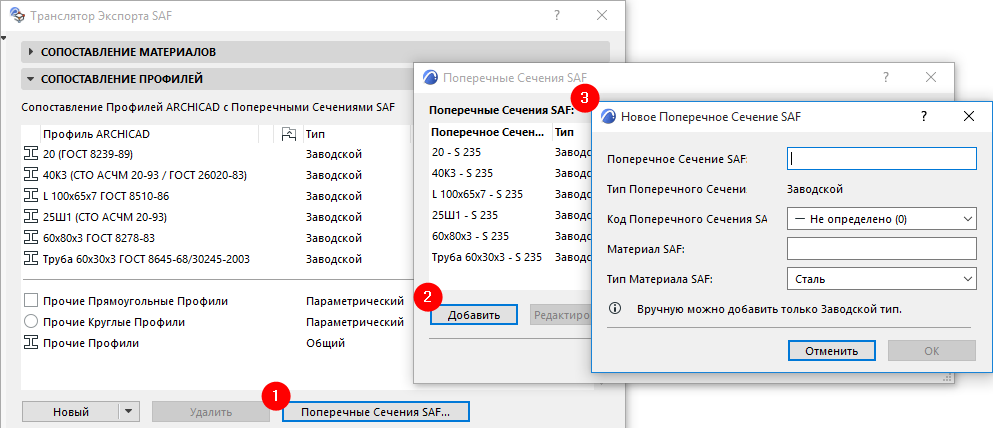Select SAF cross-section 20 - S 235
The image size is (993, 428).
pyautogui.click(x=510, y=152)
